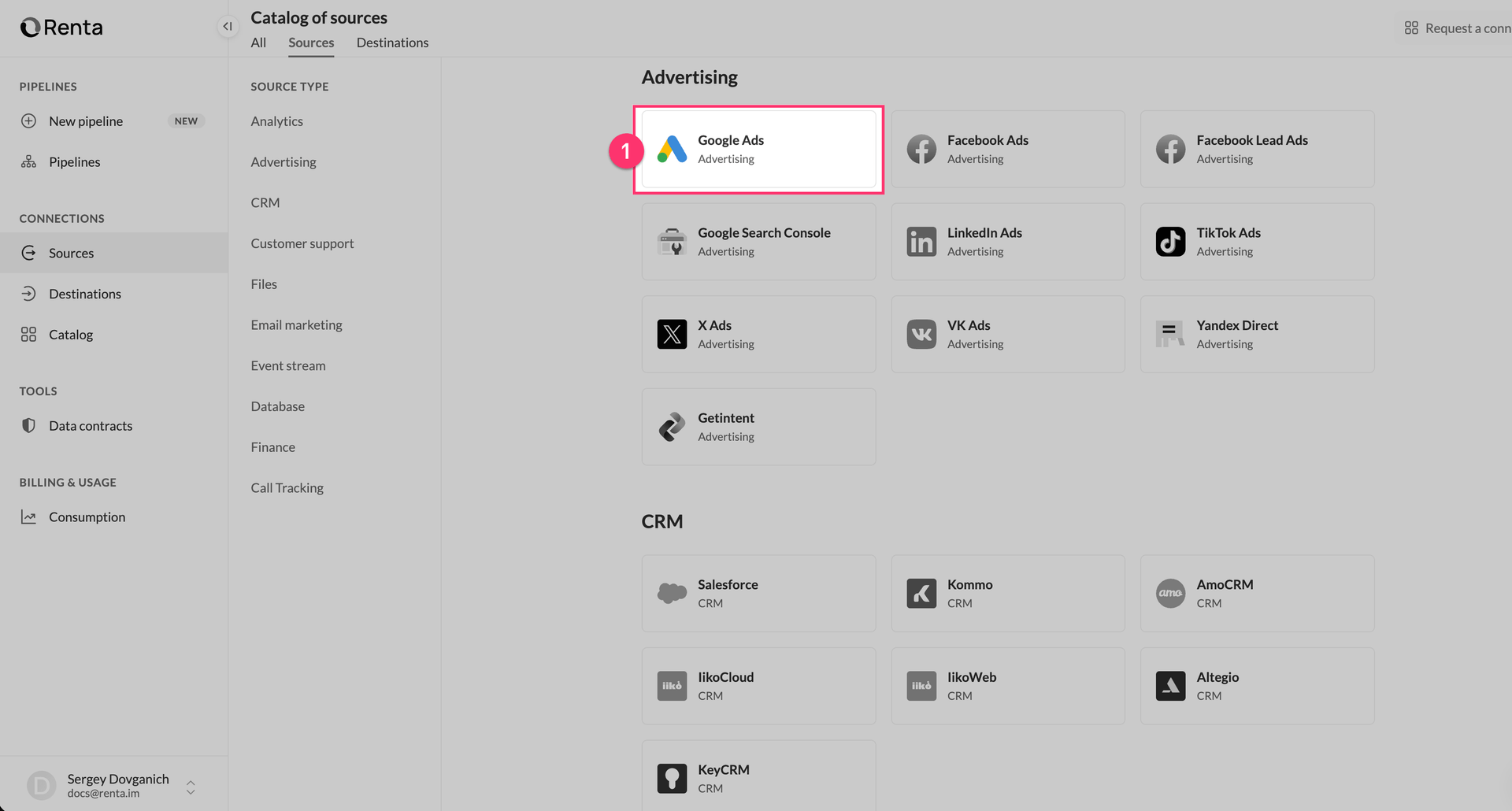Filter by Files source type

click(264, 284)
